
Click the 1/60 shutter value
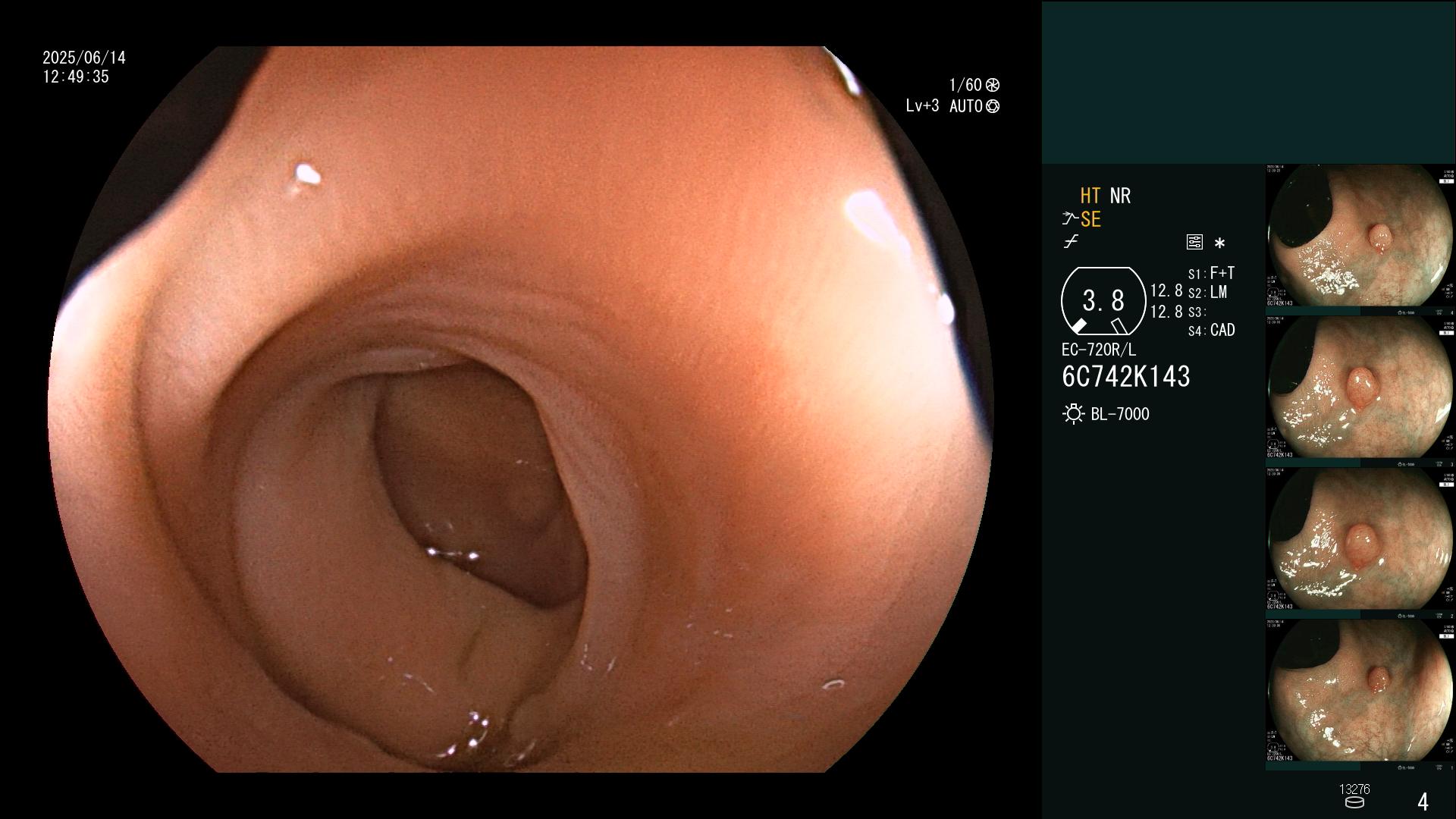coord(965,85)
